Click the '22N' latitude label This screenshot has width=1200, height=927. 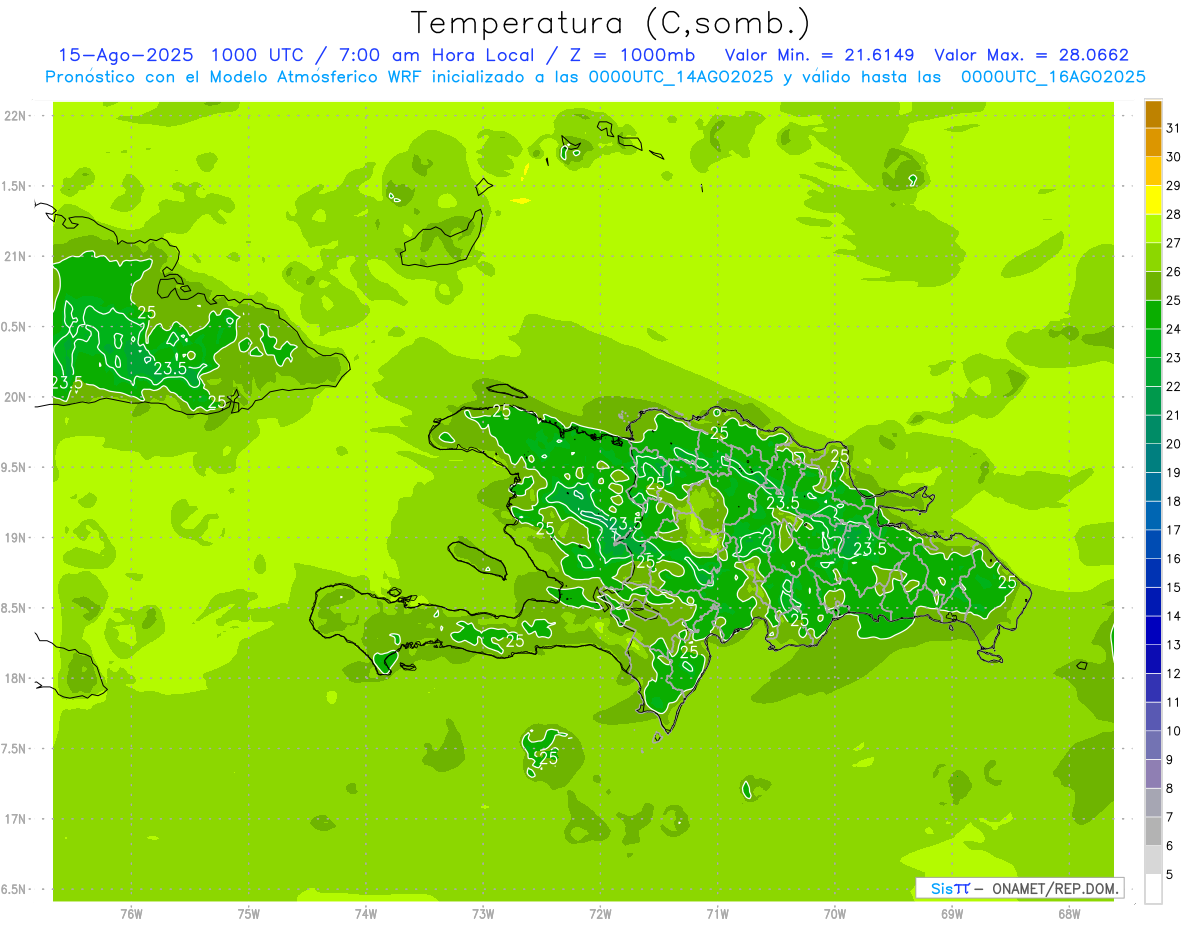pos(16,115)
